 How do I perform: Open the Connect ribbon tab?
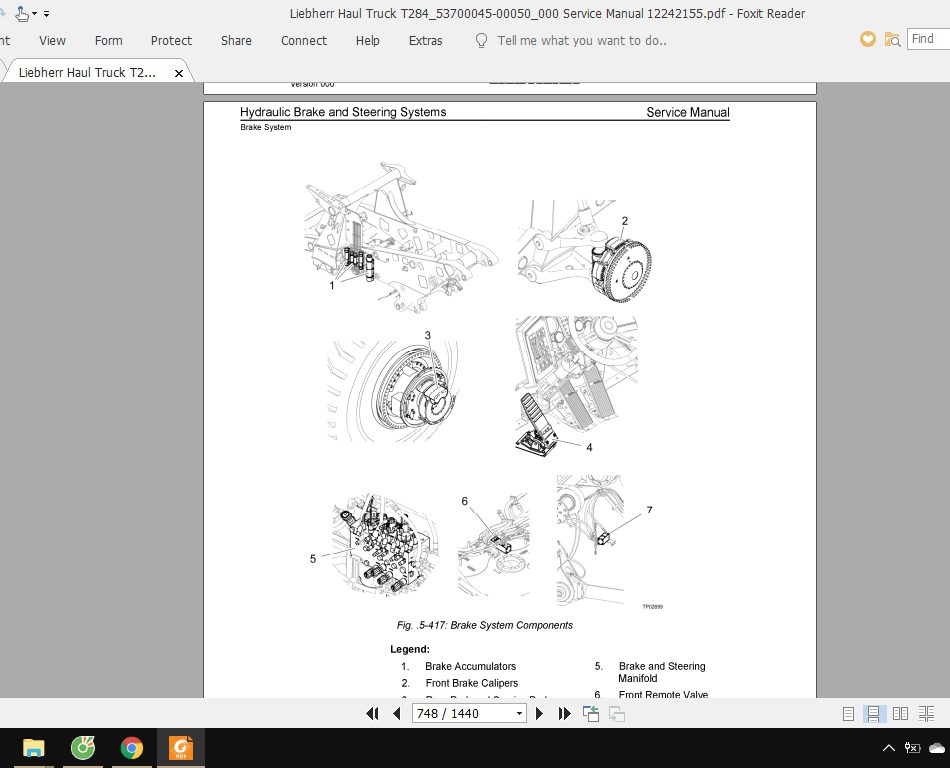303,40
